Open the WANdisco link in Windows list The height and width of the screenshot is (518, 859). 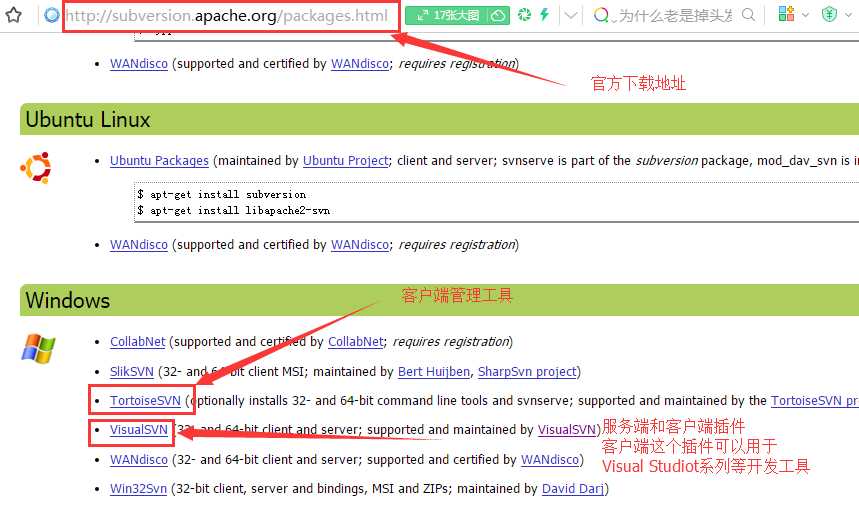coord(139,460)
